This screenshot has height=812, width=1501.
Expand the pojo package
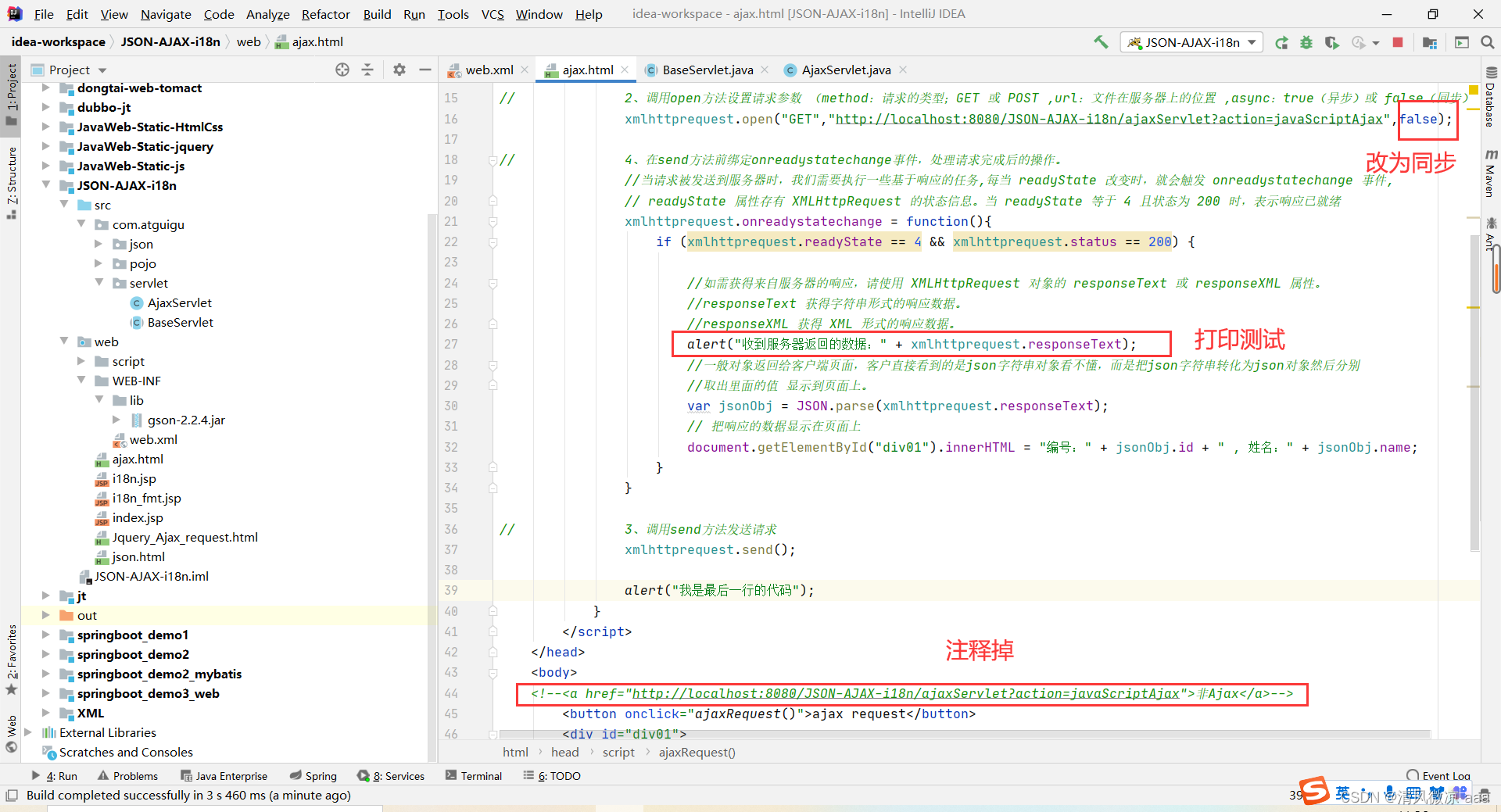pos(99,263)
